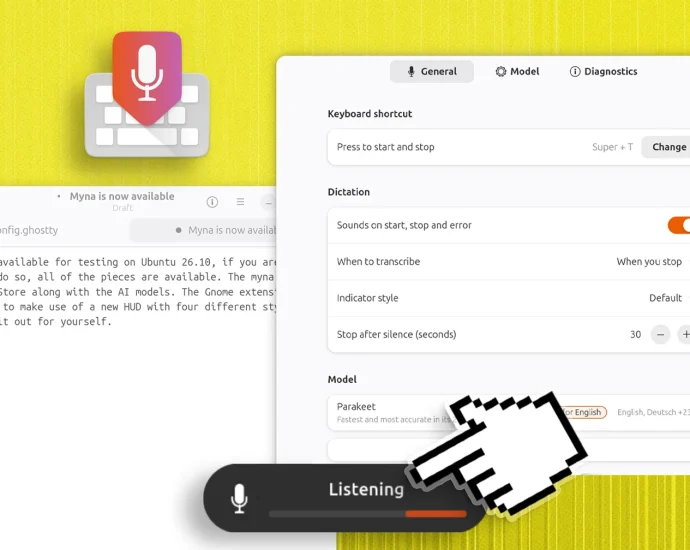Click the Press to start and stop row
Screen dimensions: 690x550
click(x=509, y=147)
